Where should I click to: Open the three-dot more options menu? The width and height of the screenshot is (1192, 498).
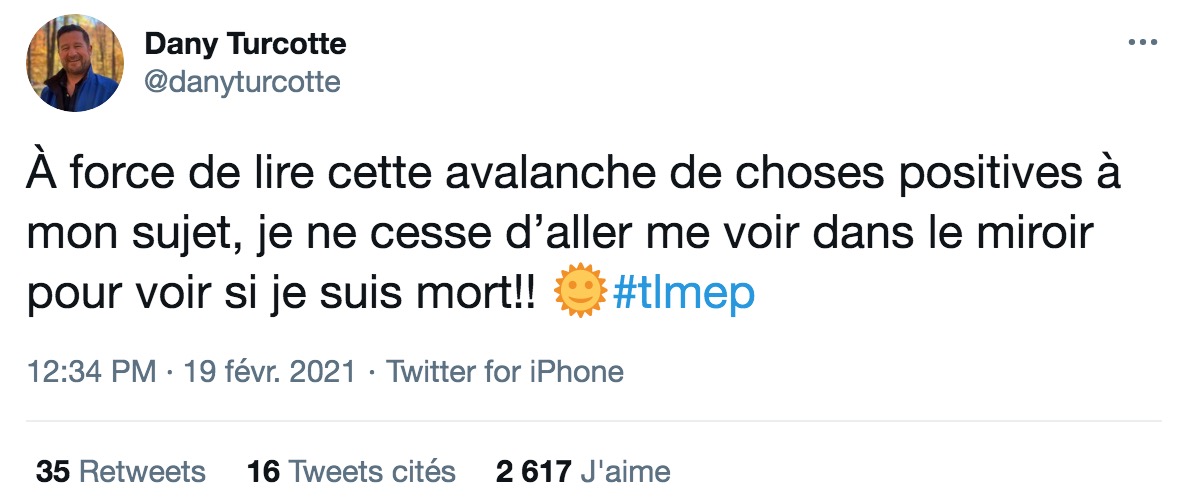click(1142, 43)
